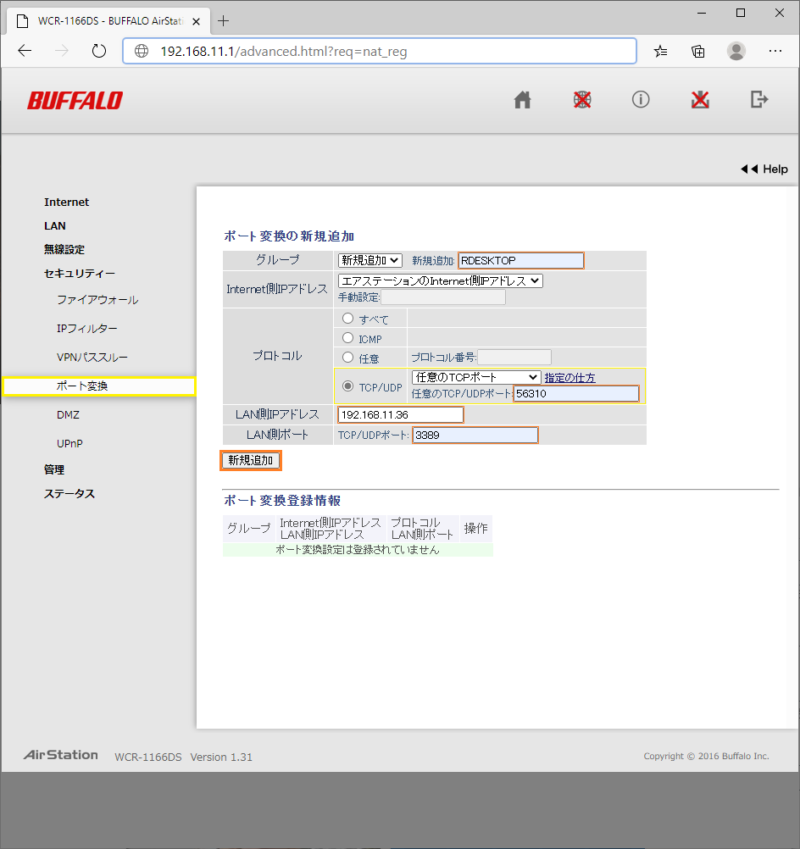Go back with browser back arrow
The image size is (800, 849).
point(25,51)
